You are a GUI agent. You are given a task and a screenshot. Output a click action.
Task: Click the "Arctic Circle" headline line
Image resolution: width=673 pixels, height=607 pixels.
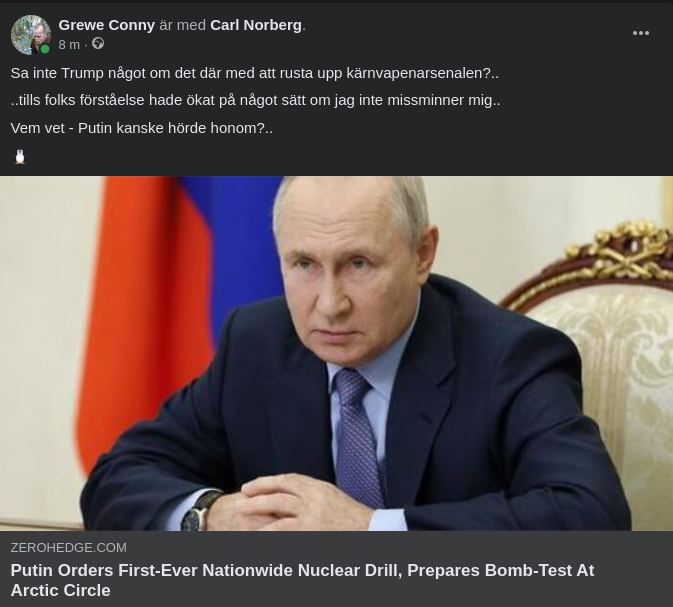click(x=61, y=590)
